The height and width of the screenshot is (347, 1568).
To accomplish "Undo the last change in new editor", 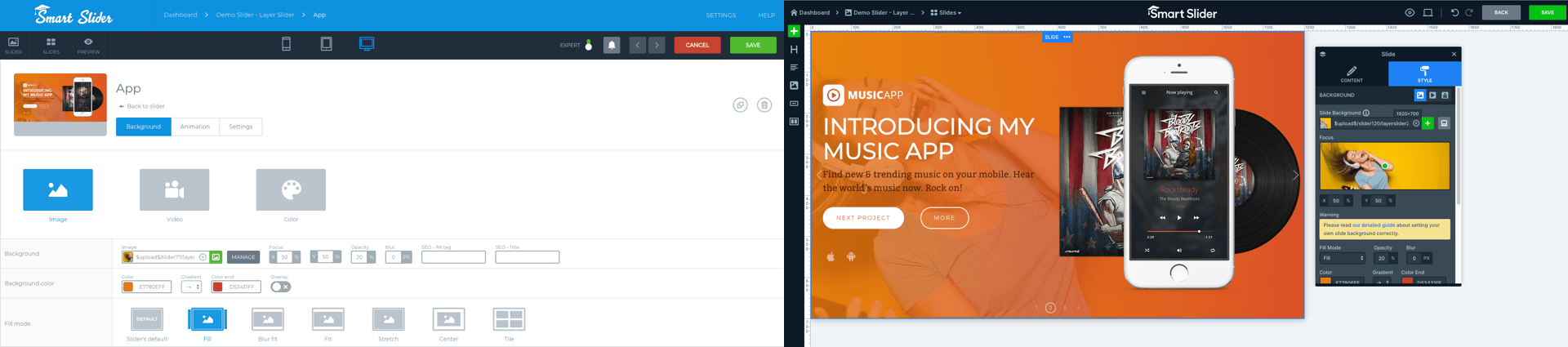I will click(1454, 12).
